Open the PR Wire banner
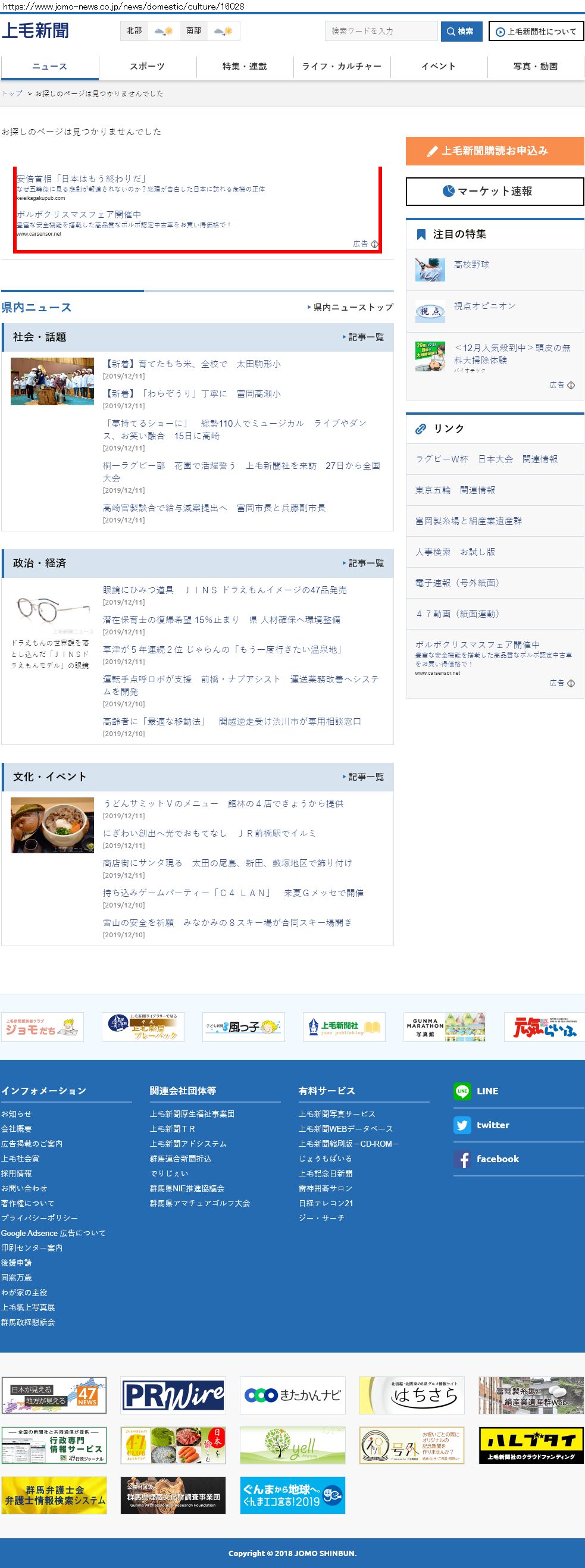This screenshot has width=585, height=1568. [173, 1394]
